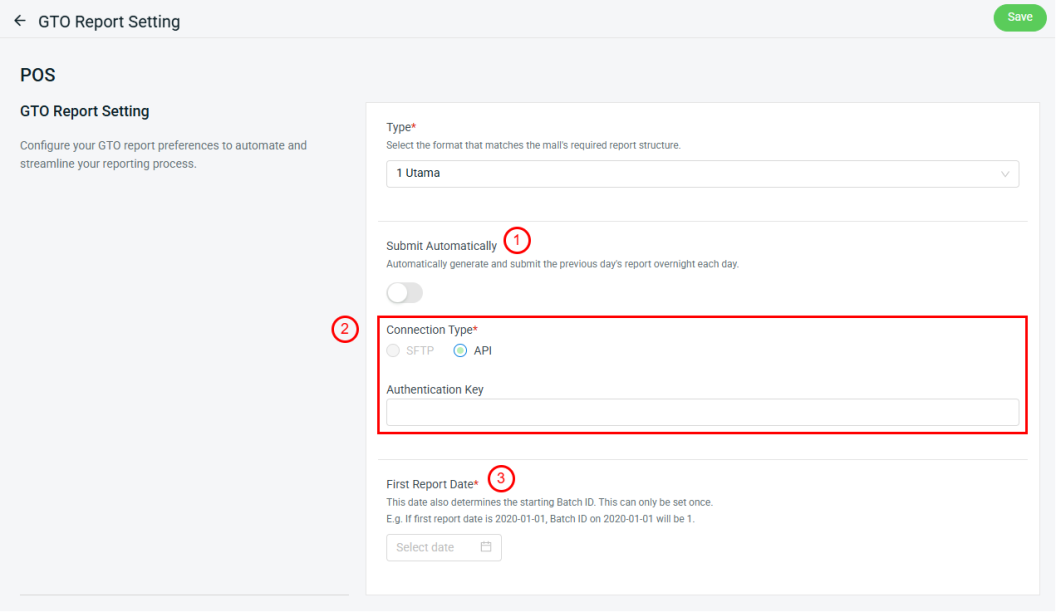Click the Authentication Key label
The image size is (1056, 612).
435,389
